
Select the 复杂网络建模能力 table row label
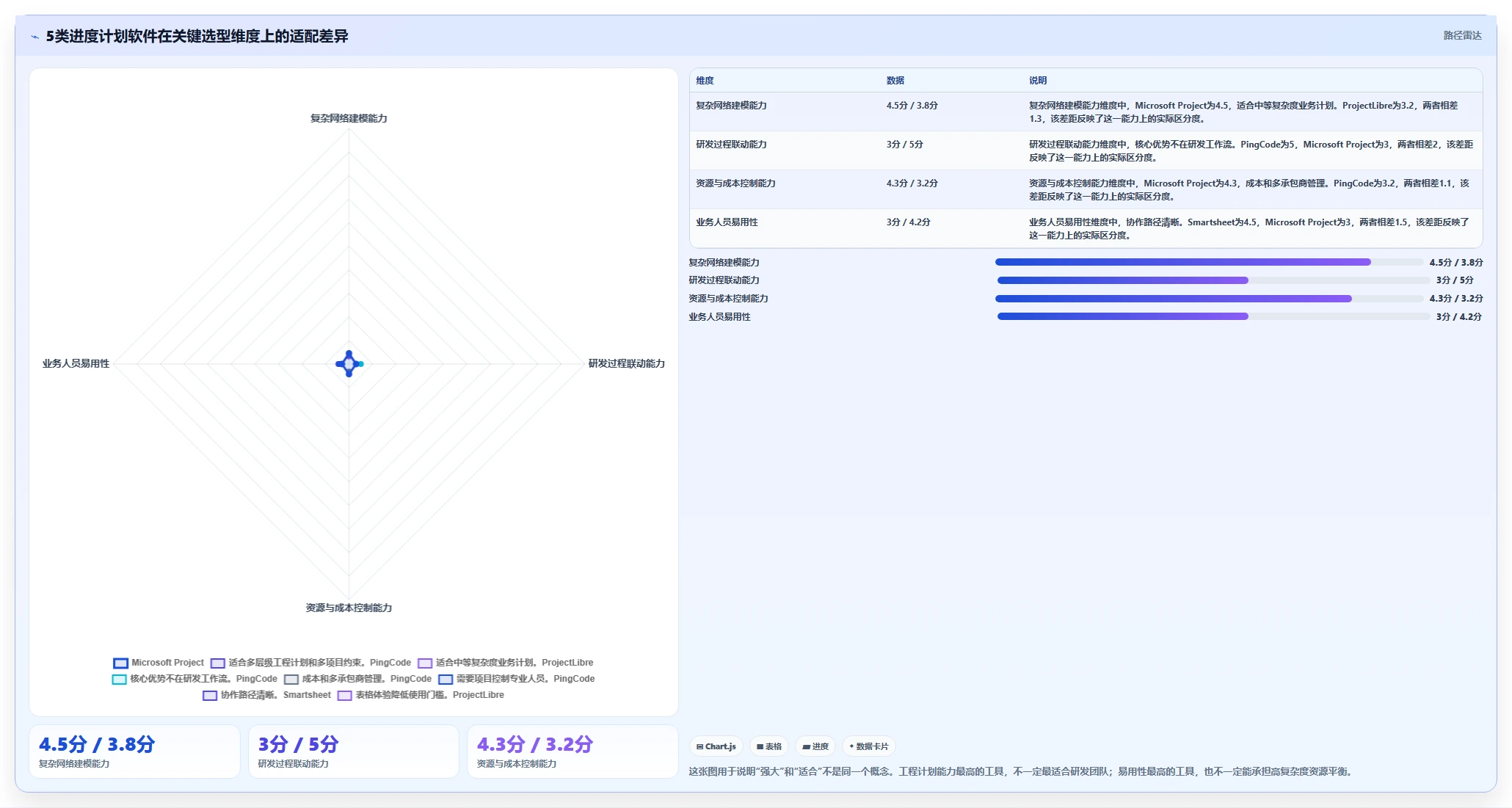point(731,106)
